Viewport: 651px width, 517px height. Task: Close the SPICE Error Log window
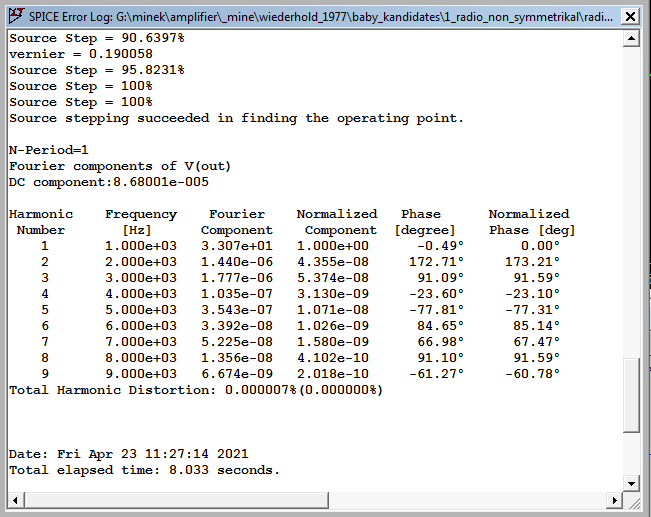click(x=630, y=17)
